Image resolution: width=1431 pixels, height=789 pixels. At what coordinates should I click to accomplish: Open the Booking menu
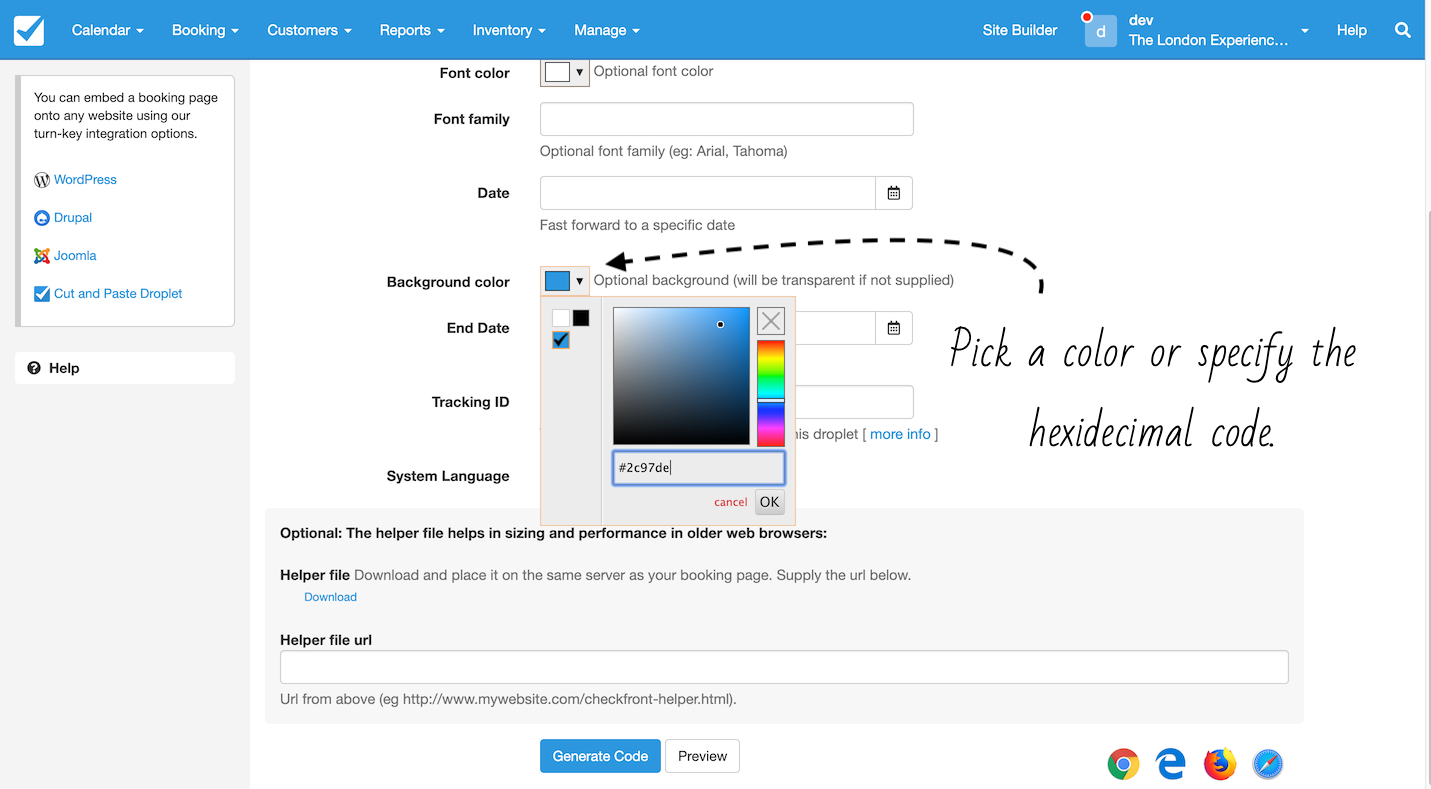point(205,30)
